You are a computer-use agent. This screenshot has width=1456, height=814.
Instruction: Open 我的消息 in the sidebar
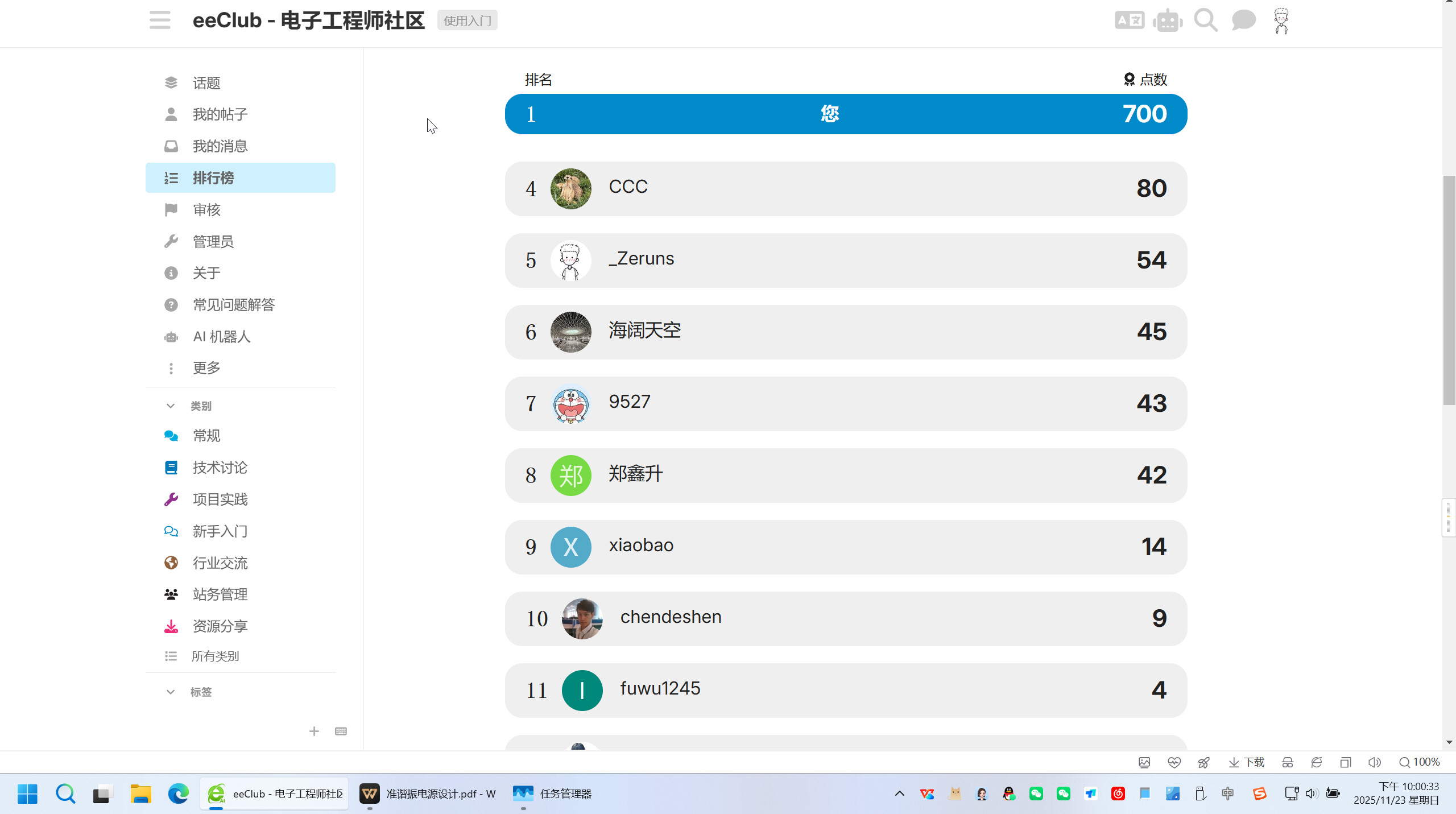(220, 146)
